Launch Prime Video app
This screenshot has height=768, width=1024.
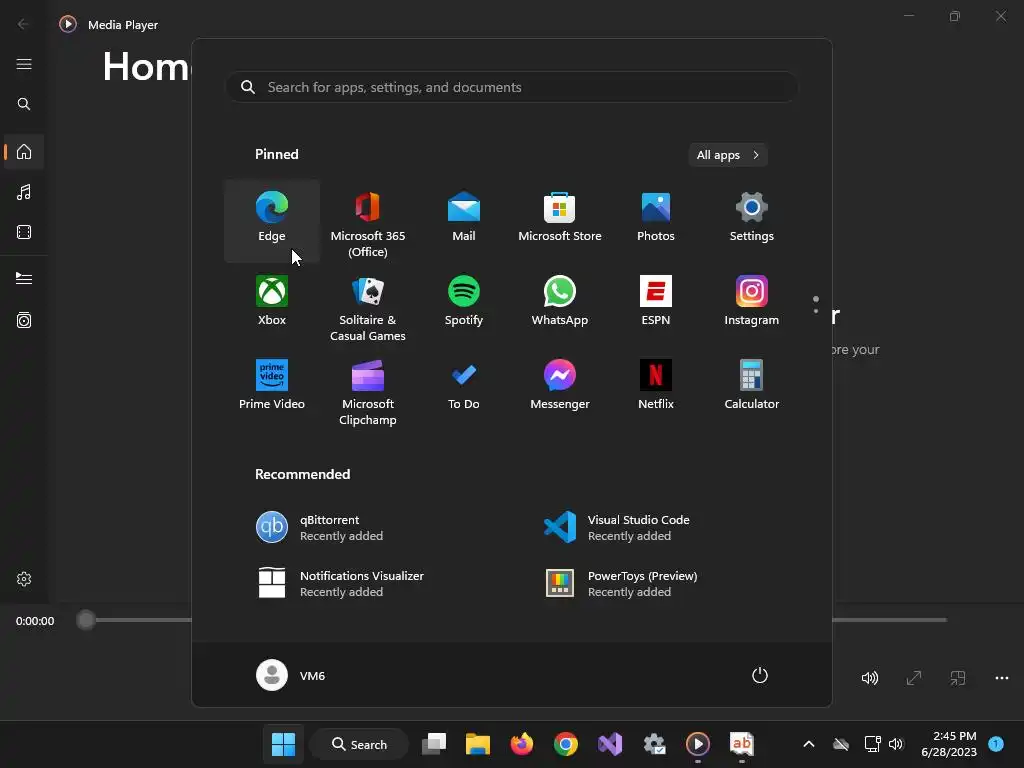[x=272, y=389]
